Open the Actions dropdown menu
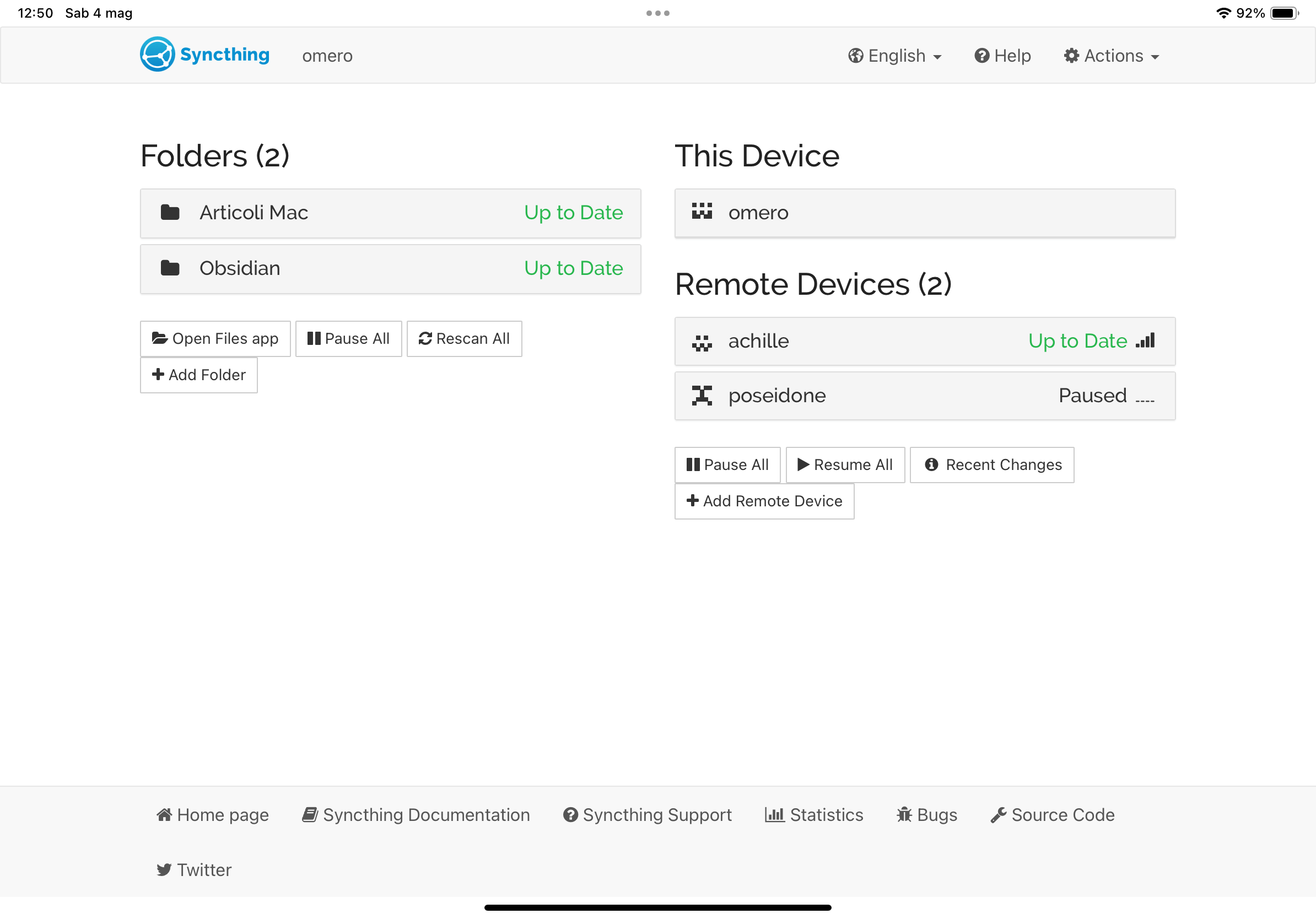1316x919 pixels. (x=1112, y=56)
